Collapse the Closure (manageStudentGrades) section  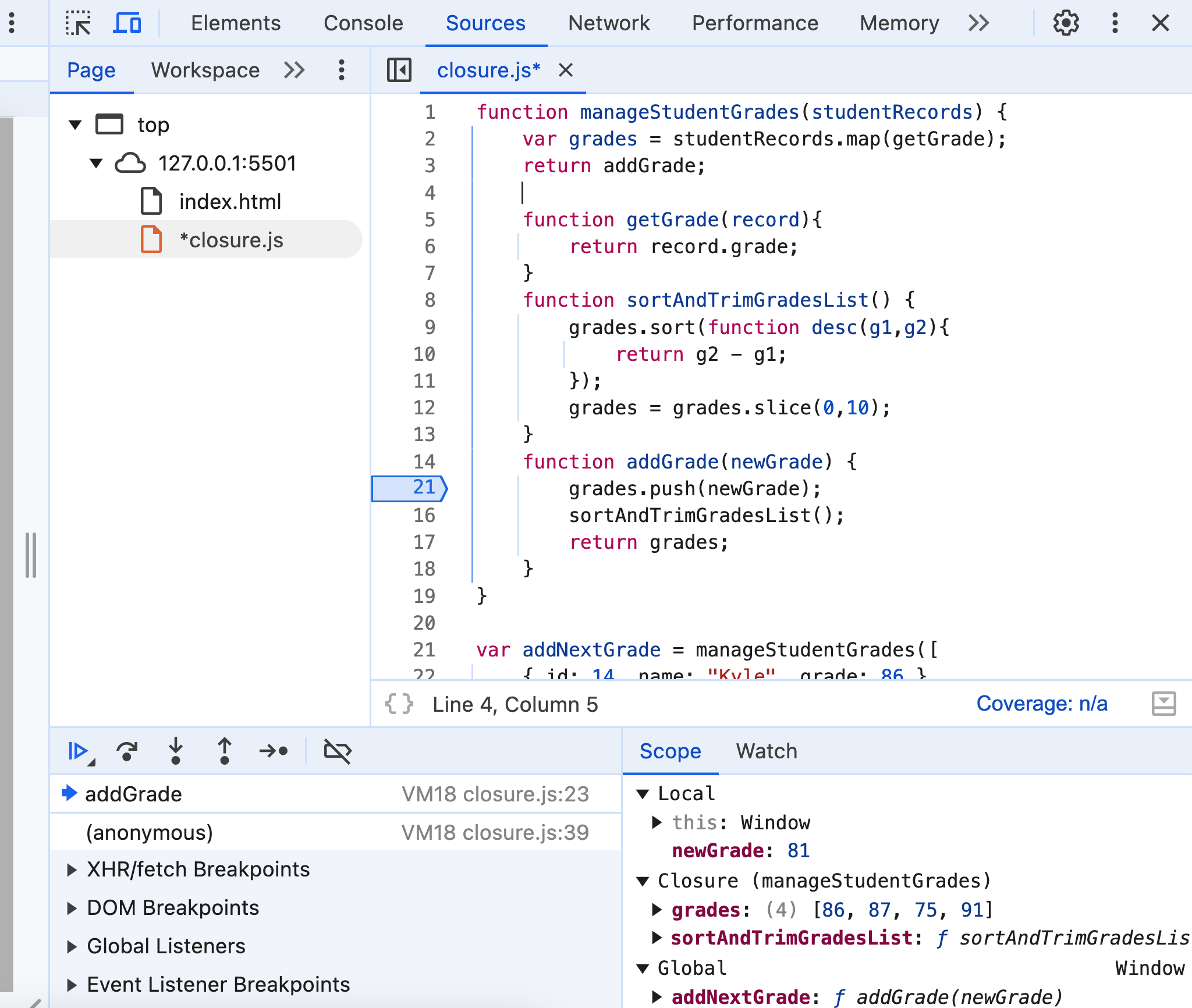click(x=643, y=881)
